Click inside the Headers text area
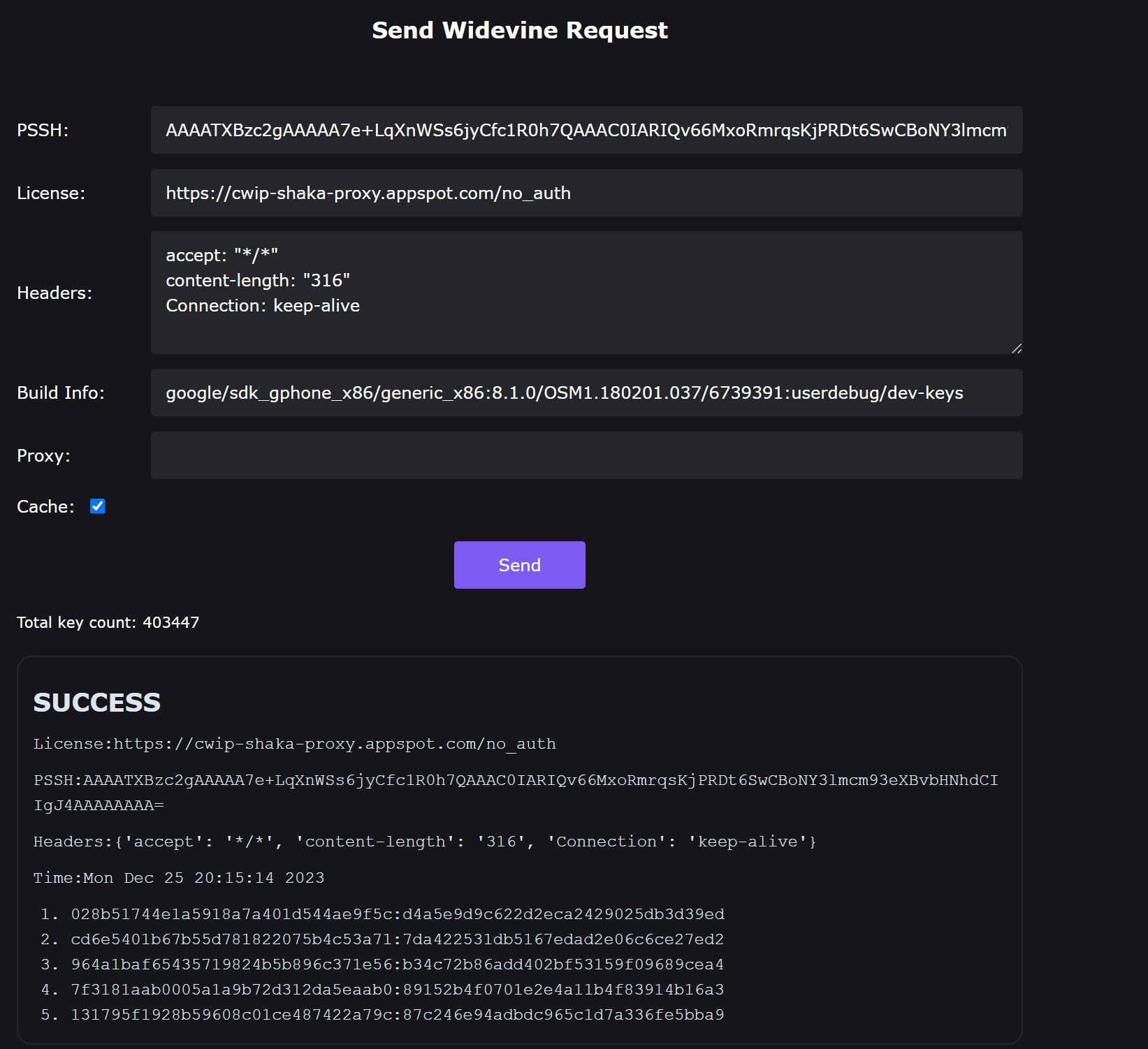This screenshot has height=1049, width=1148. pyautogui.click(x=586, y=293)
